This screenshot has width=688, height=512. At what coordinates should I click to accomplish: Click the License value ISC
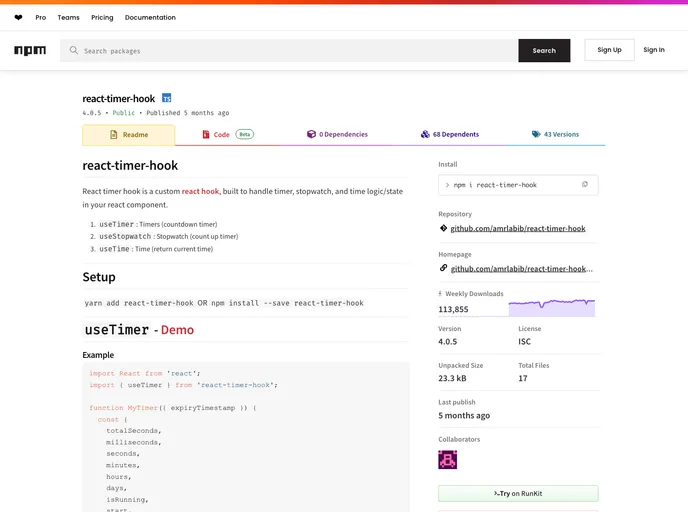pyautogui.click(x=524, y=341)
